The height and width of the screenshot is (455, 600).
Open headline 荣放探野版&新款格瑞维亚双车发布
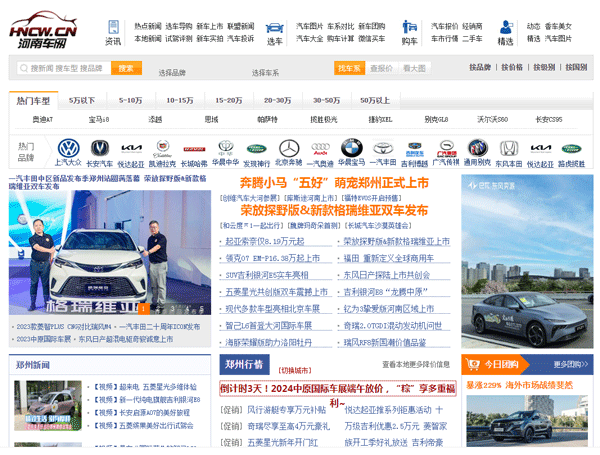334,210
